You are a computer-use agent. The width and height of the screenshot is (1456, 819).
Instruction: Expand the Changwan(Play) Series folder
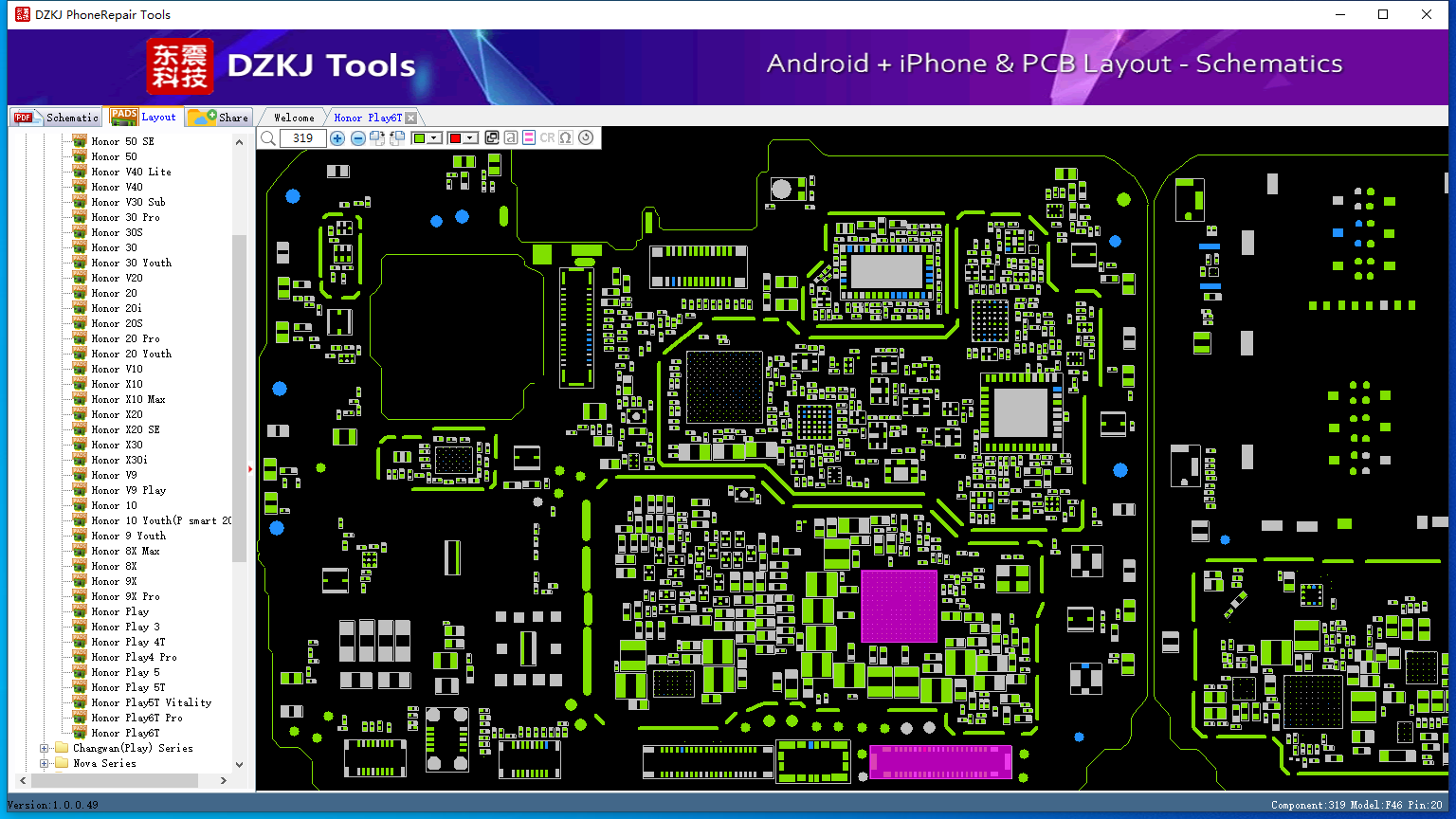[44, 749]
